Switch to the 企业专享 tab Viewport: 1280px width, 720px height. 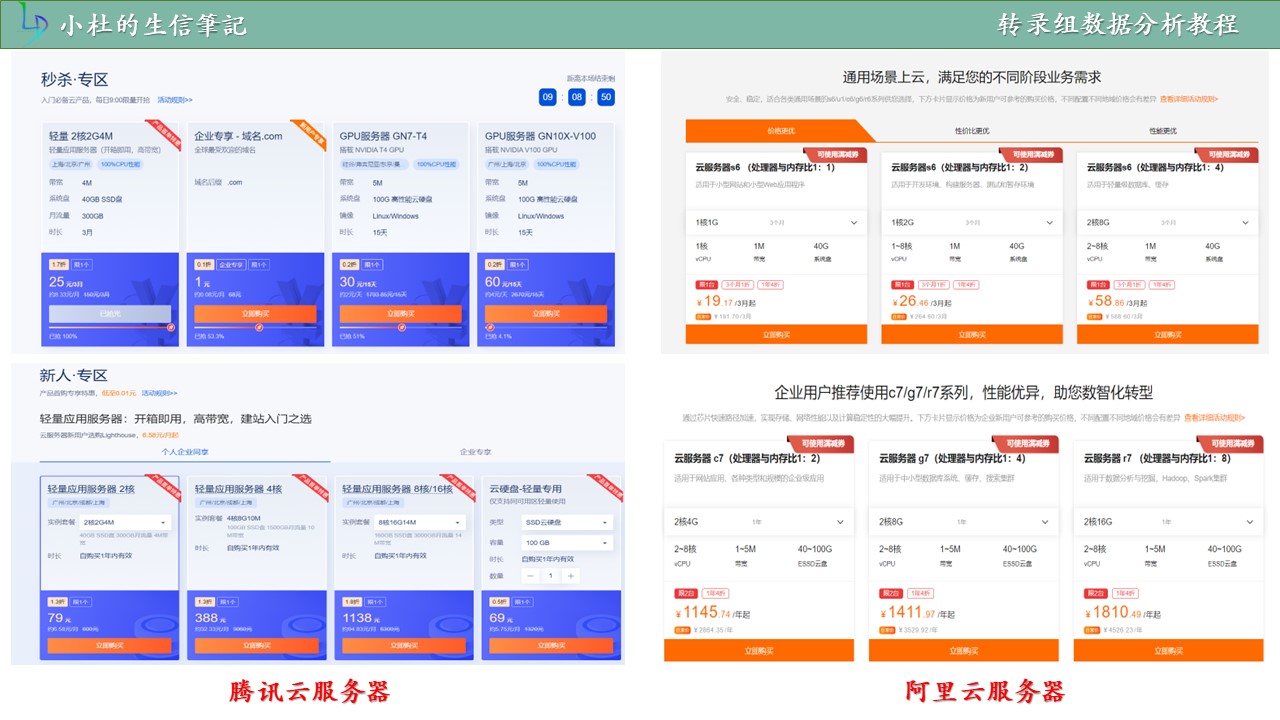pyautogui.click(x=475, y=452)
